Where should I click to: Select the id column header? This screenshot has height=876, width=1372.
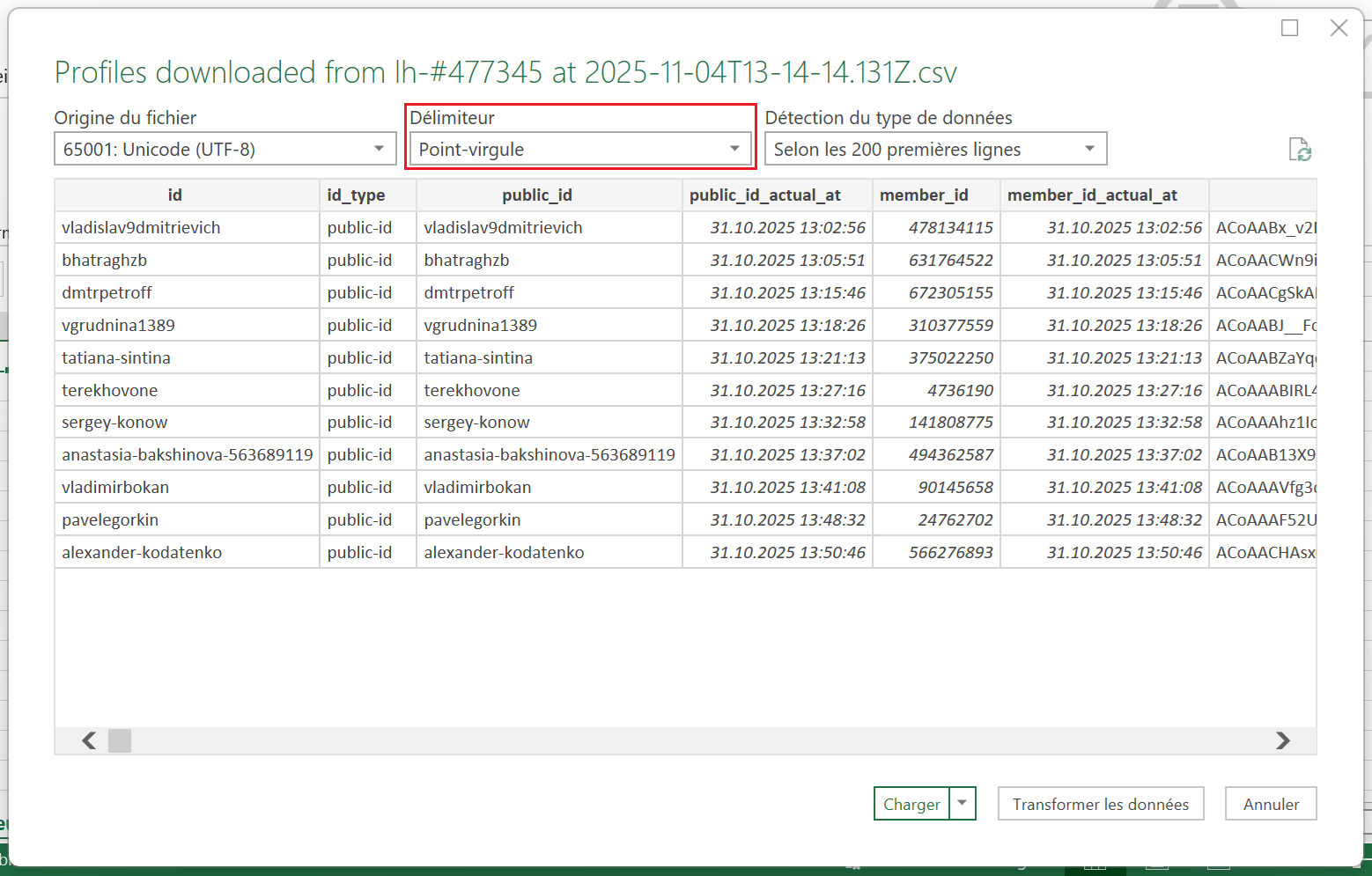tap(175, 195)
